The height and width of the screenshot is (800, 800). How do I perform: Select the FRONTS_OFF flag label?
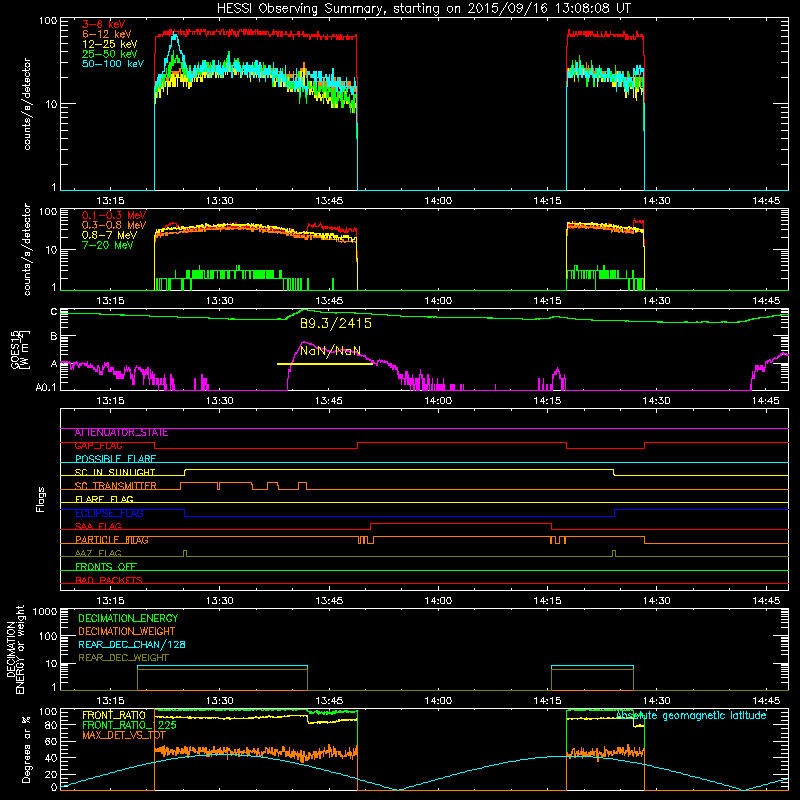point(106,567)
